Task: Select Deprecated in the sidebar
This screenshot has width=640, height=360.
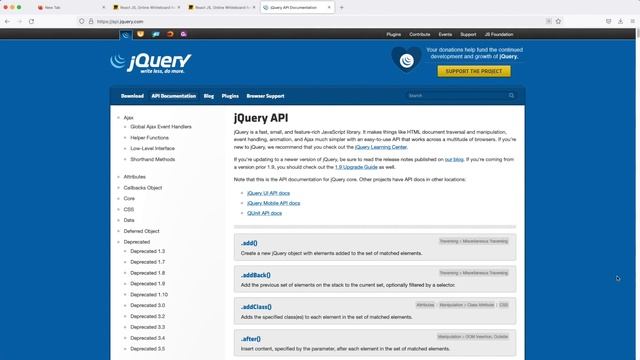Action: click(x=137, y=242)
